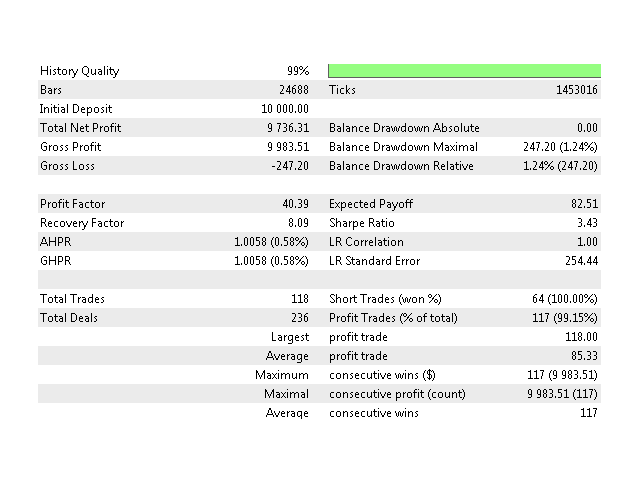Click the Short Trades (won %) label

[x=385, y=299]
